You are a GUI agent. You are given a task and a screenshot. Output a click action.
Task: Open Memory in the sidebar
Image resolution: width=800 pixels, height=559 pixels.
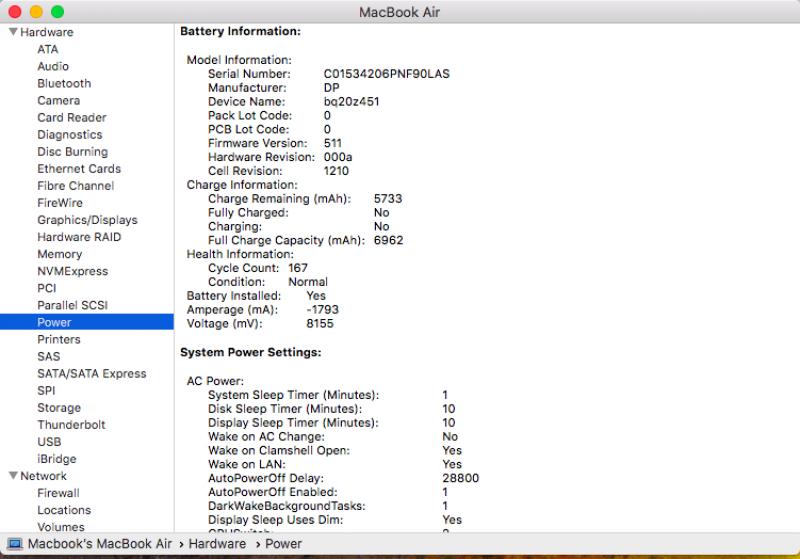pos(59,254)
